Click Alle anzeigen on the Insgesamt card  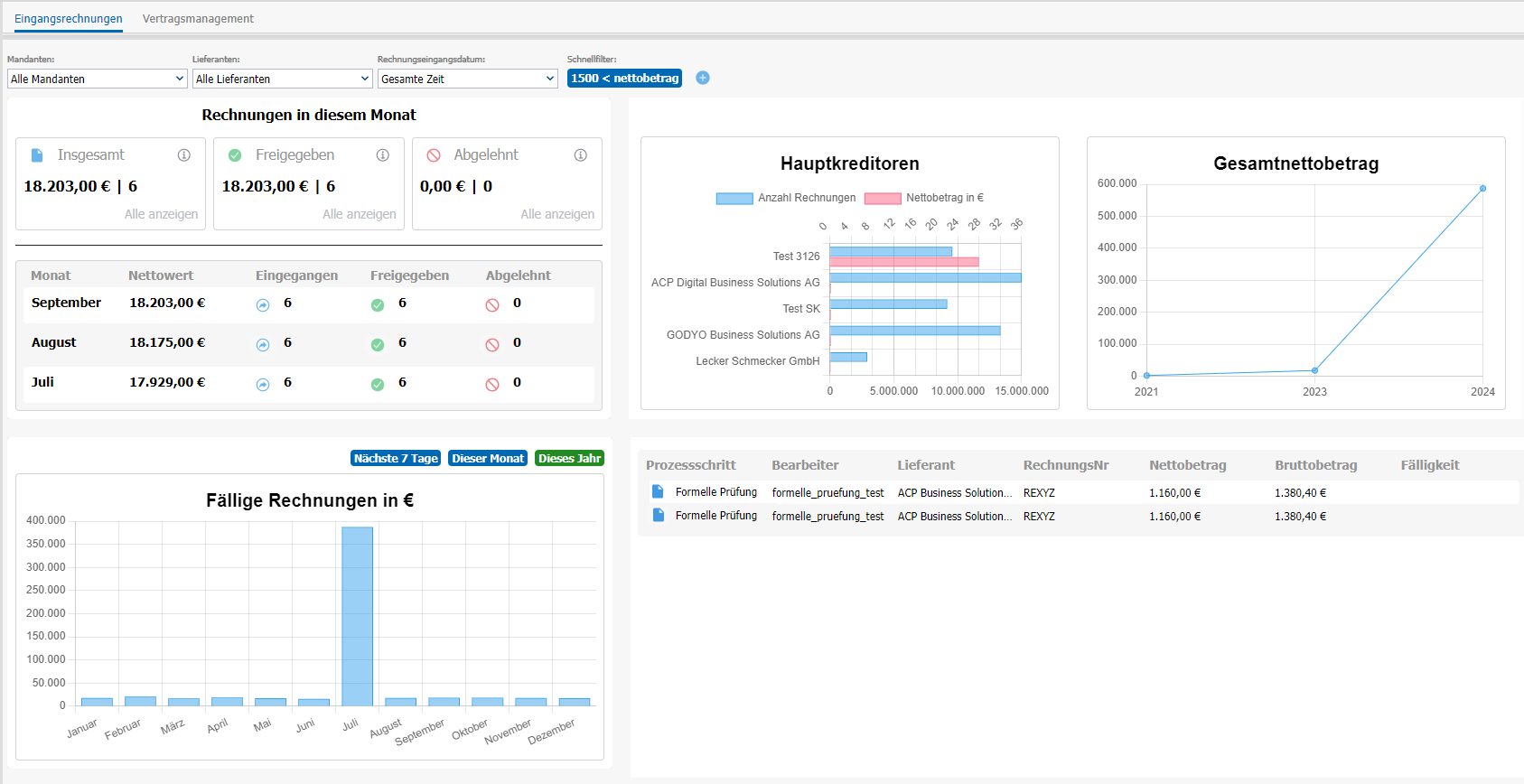pyautogui.click(x=161, y=214)
